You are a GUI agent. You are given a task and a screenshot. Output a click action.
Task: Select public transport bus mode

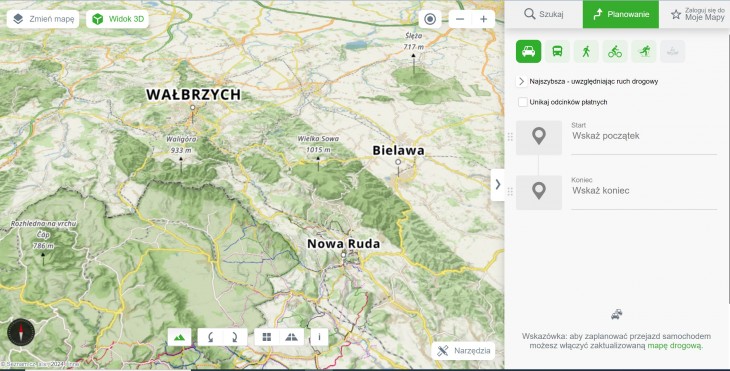click(x=557, y=51)
